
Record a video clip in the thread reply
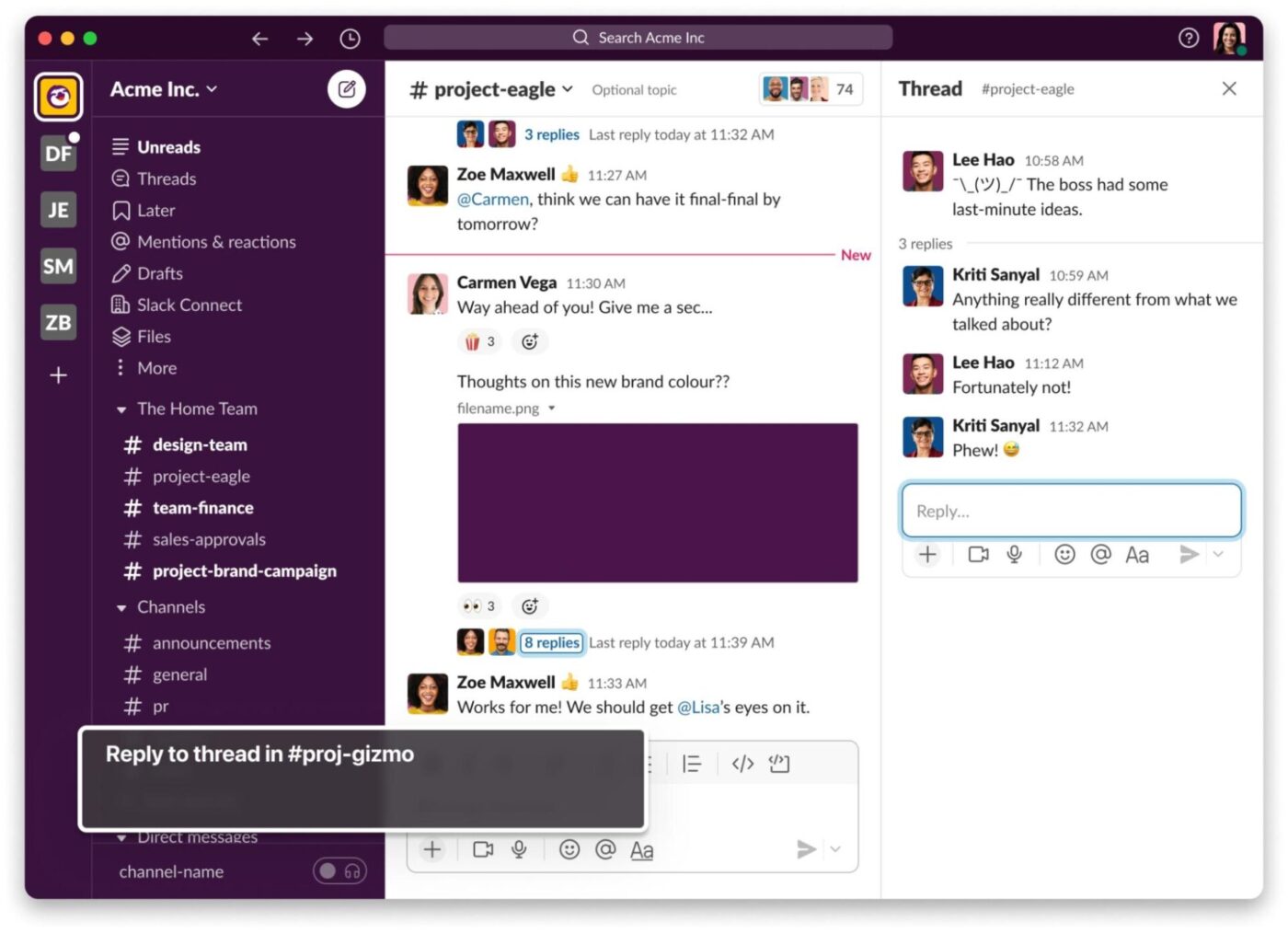click(977, 554)
